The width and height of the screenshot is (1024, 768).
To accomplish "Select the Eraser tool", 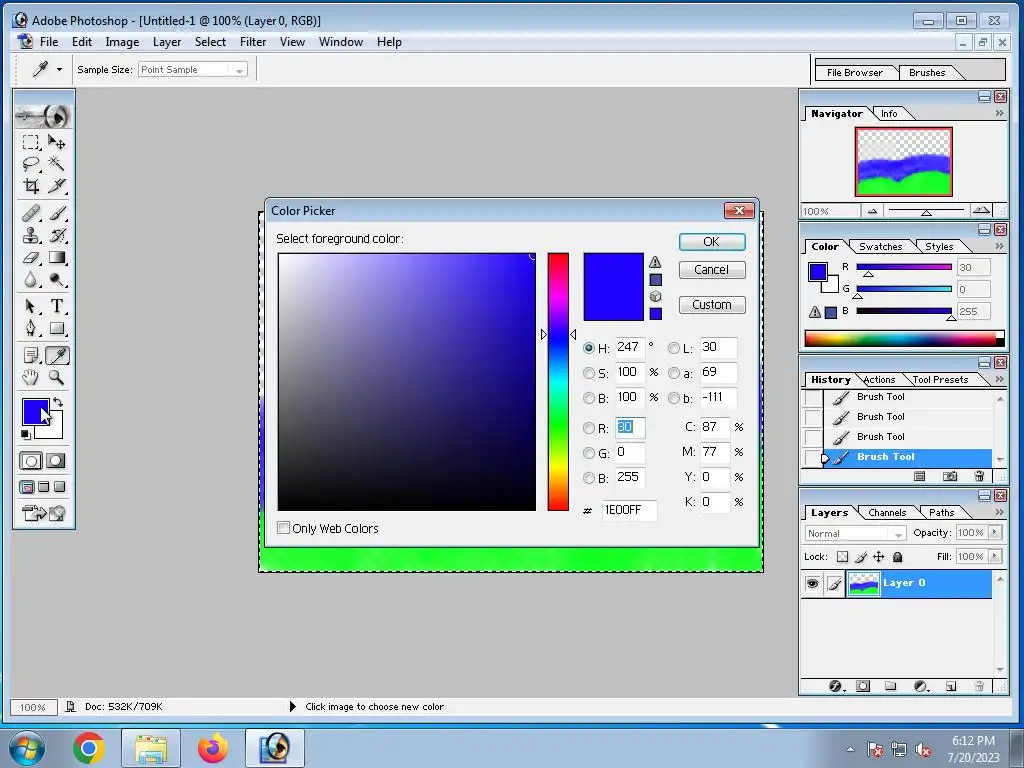I will coord(30,257).
